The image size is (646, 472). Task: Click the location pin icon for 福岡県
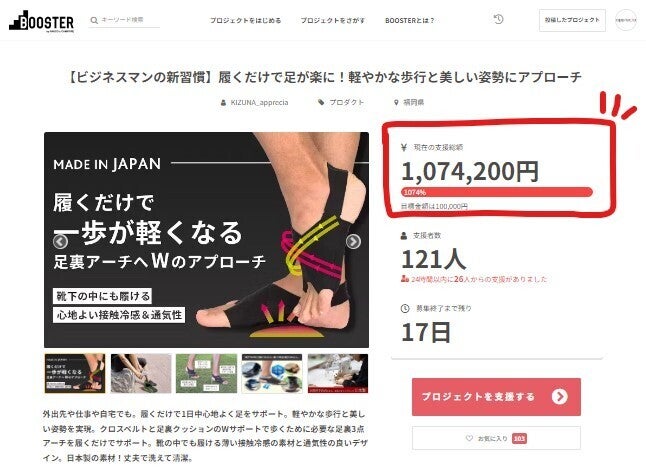pyautogui.click(x=396, y=102)
